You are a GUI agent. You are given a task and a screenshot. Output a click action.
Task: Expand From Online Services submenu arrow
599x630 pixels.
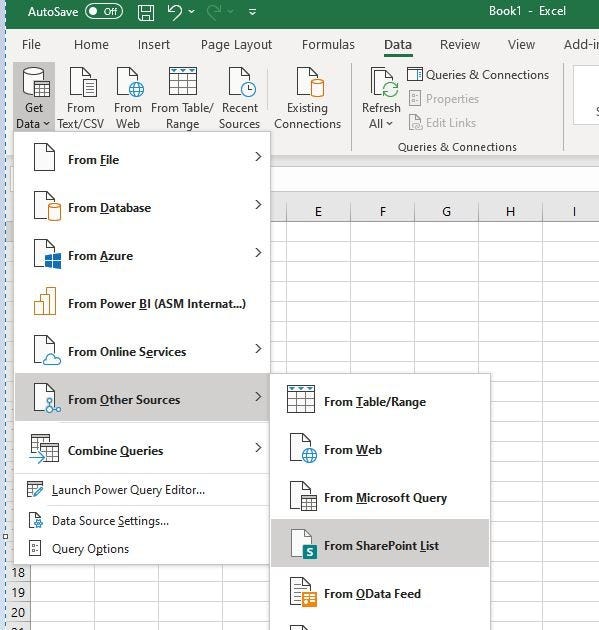258,348
